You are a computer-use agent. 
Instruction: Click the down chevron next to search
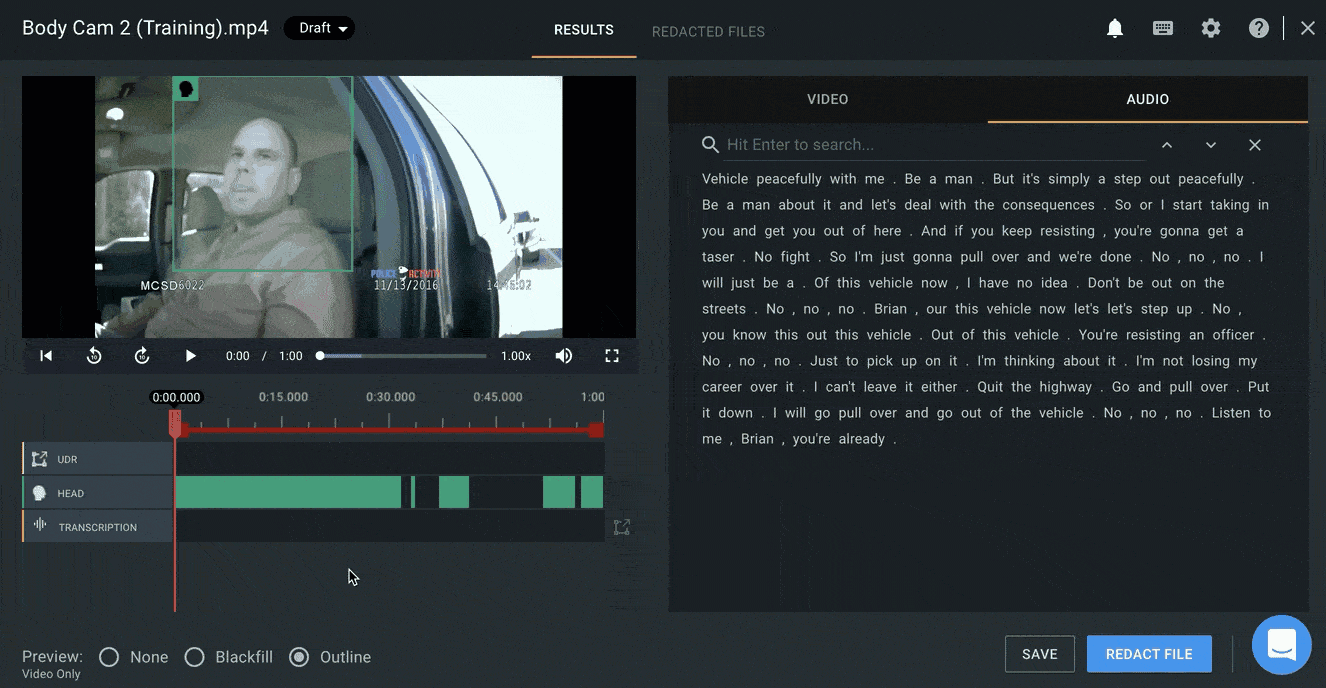1210,145
